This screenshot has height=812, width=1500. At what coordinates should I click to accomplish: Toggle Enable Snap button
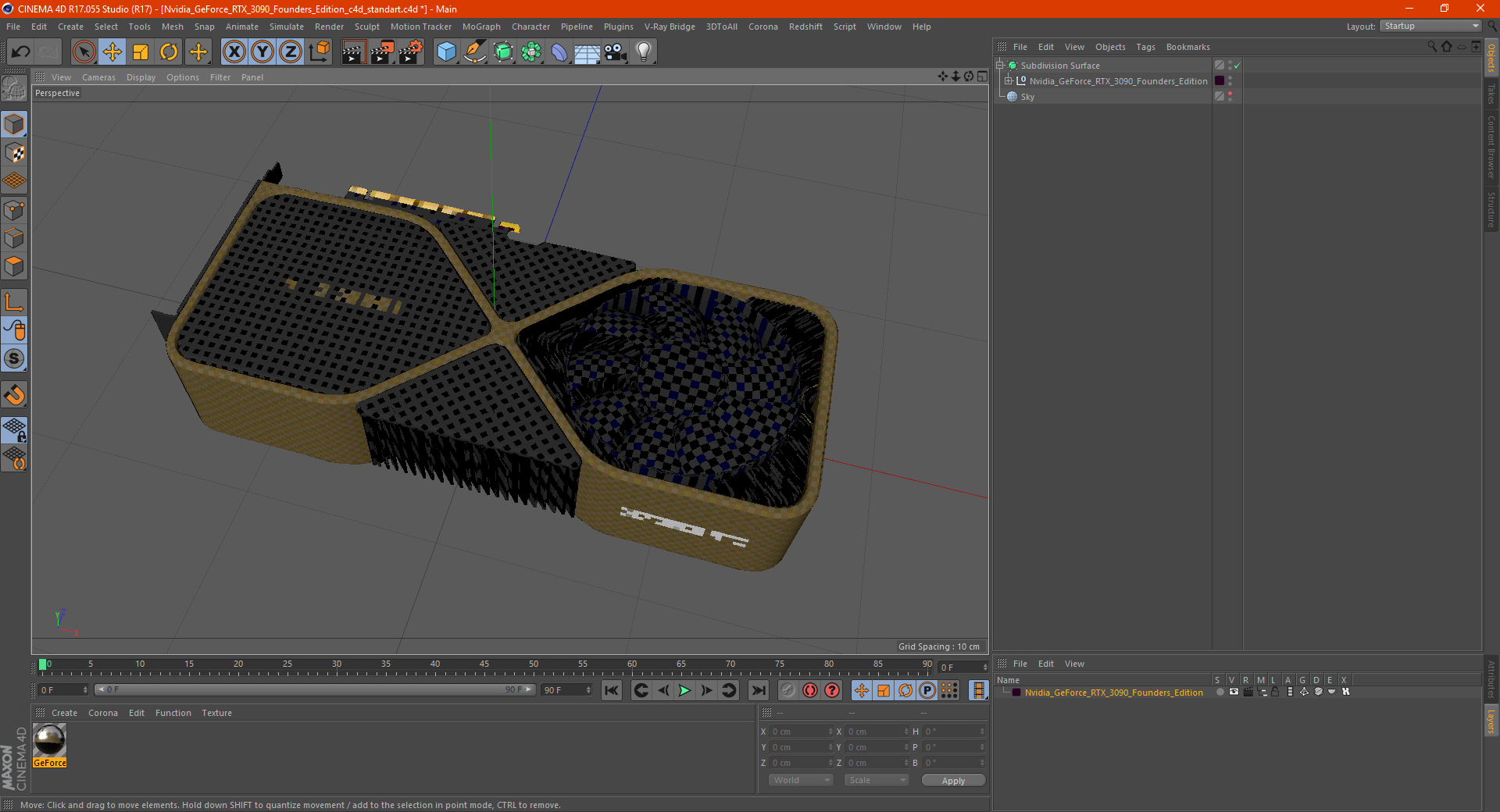pos(15,394)
